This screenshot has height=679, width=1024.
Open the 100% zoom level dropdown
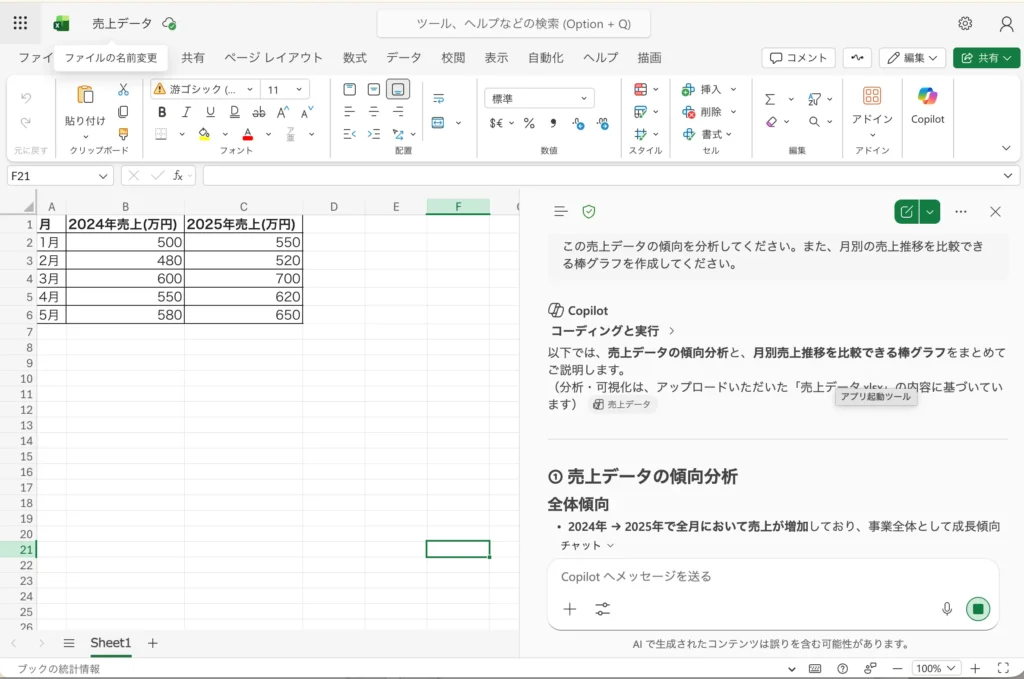(x=936, y=669)
